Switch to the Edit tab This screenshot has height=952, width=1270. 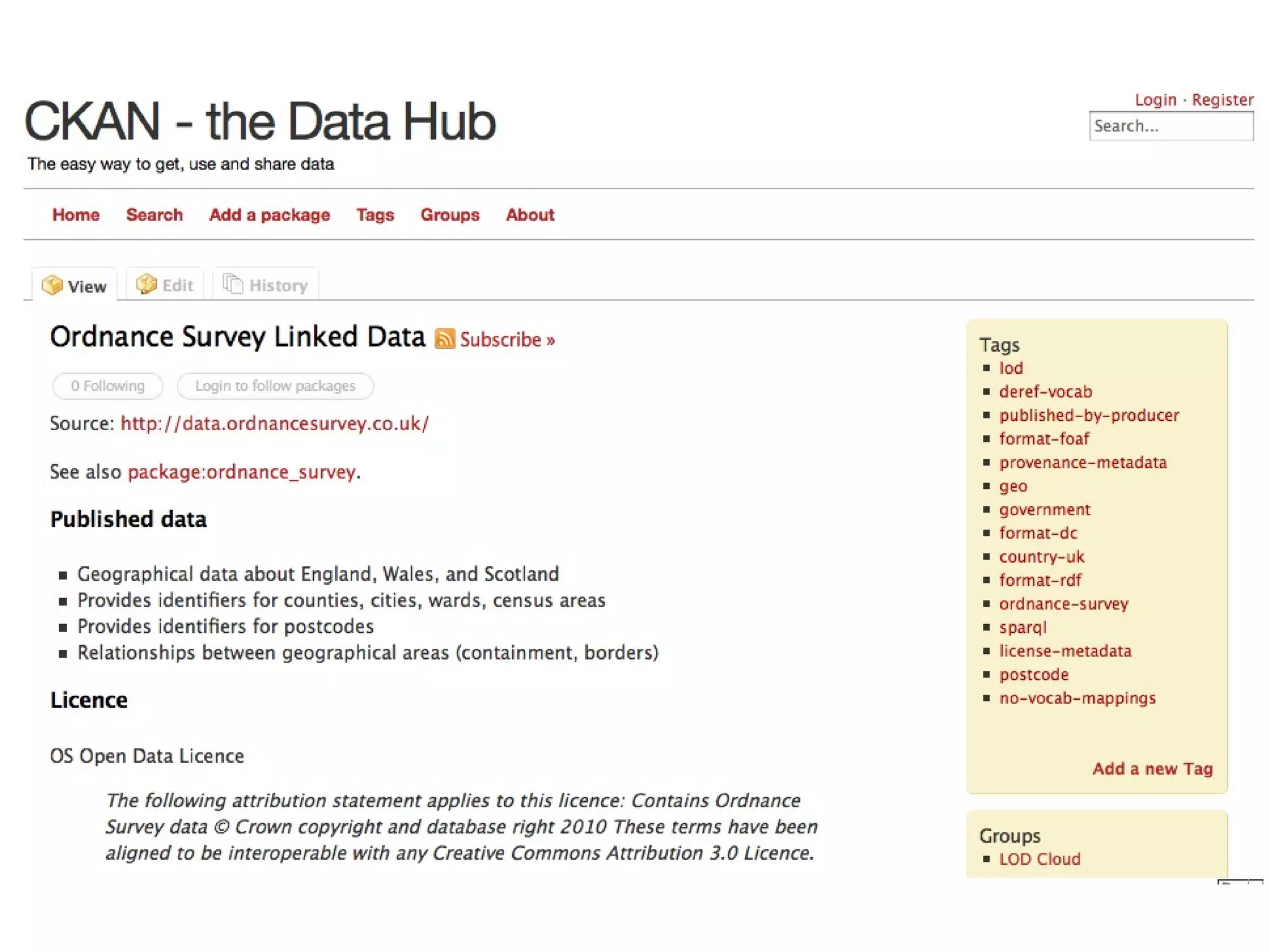165,285
